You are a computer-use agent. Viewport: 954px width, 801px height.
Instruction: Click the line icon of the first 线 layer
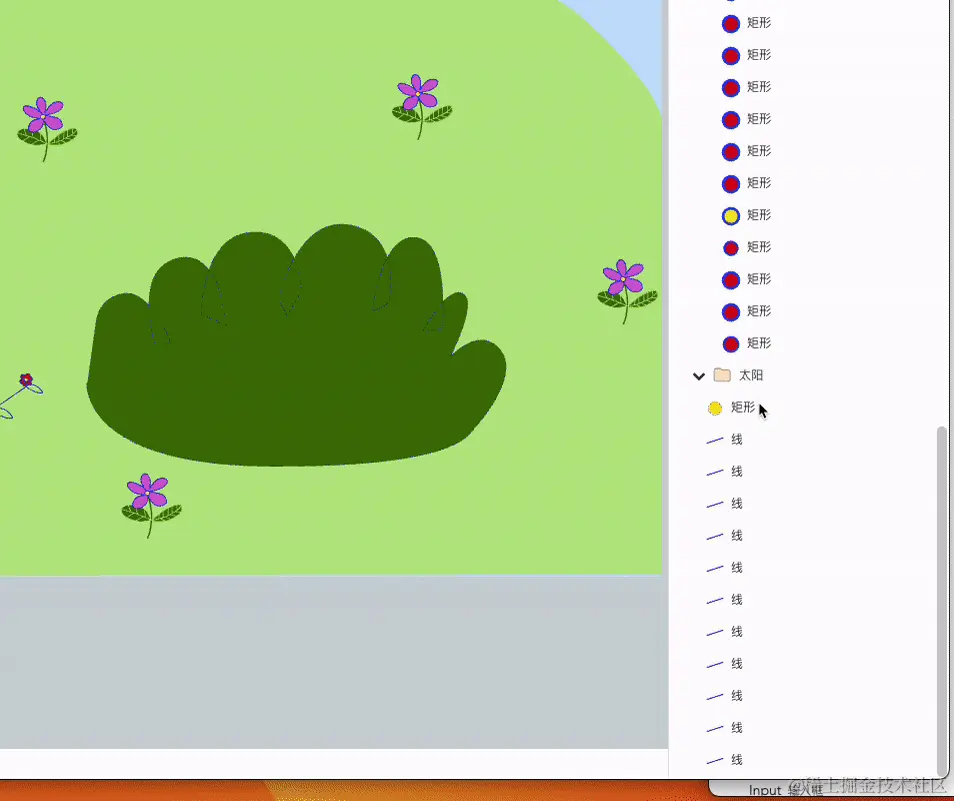coord(715,439)
